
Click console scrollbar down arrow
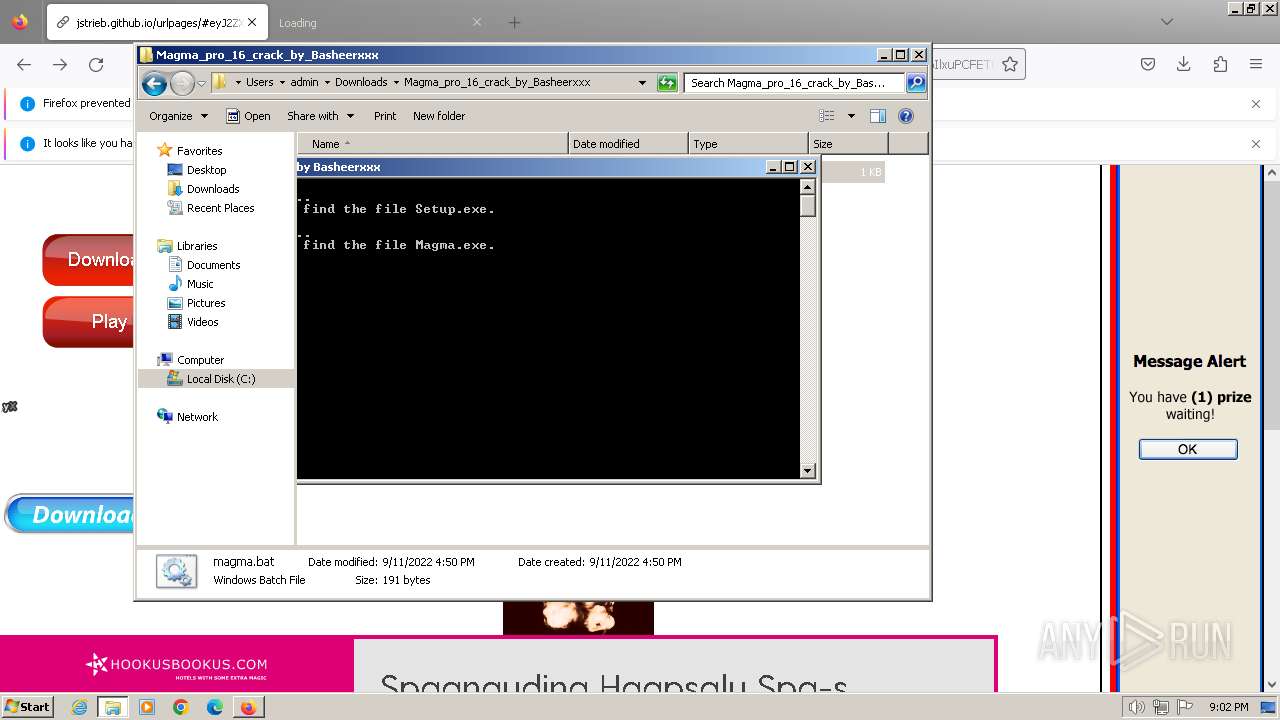coord(808,471)
